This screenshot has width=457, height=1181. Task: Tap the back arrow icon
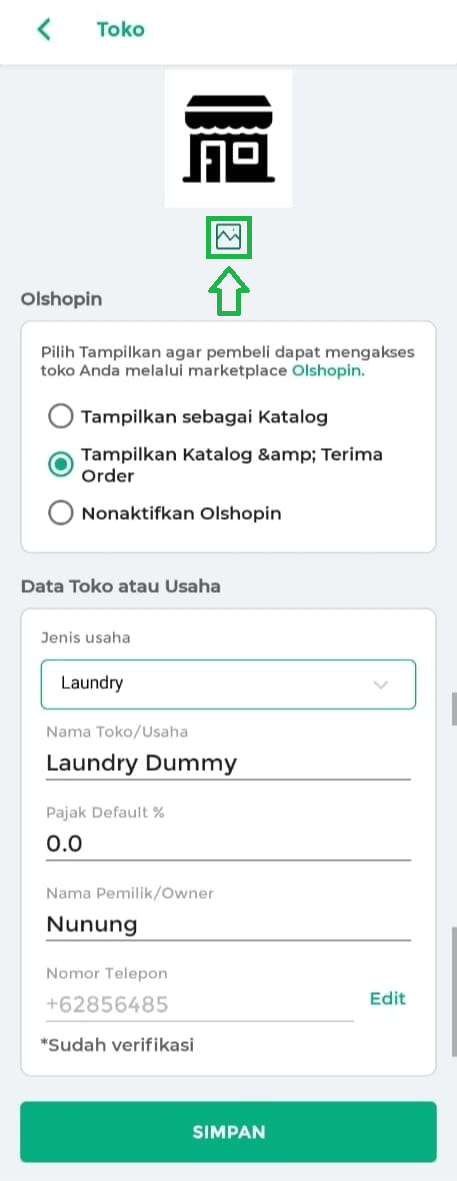pyautogui.click(x=44, y=29)
